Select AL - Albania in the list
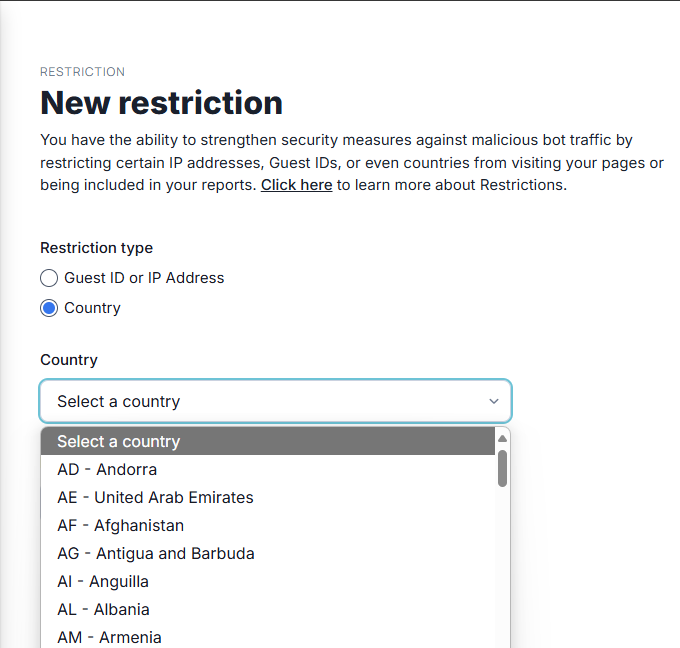Image resolution: width=680 pixels, height=648 pixels. [x=268, y=609]
